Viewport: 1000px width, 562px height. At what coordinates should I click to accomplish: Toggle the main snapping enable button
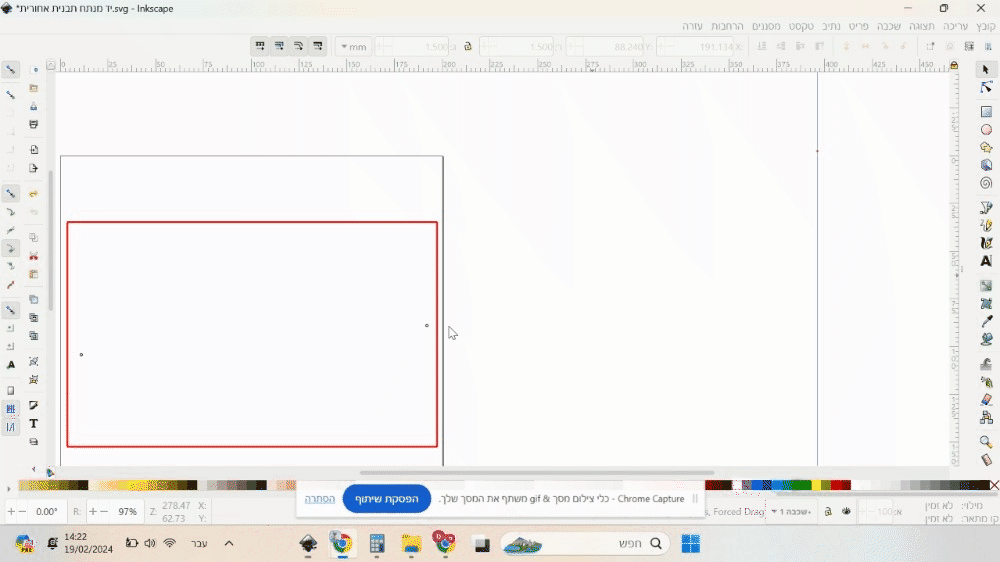[11, 69]
